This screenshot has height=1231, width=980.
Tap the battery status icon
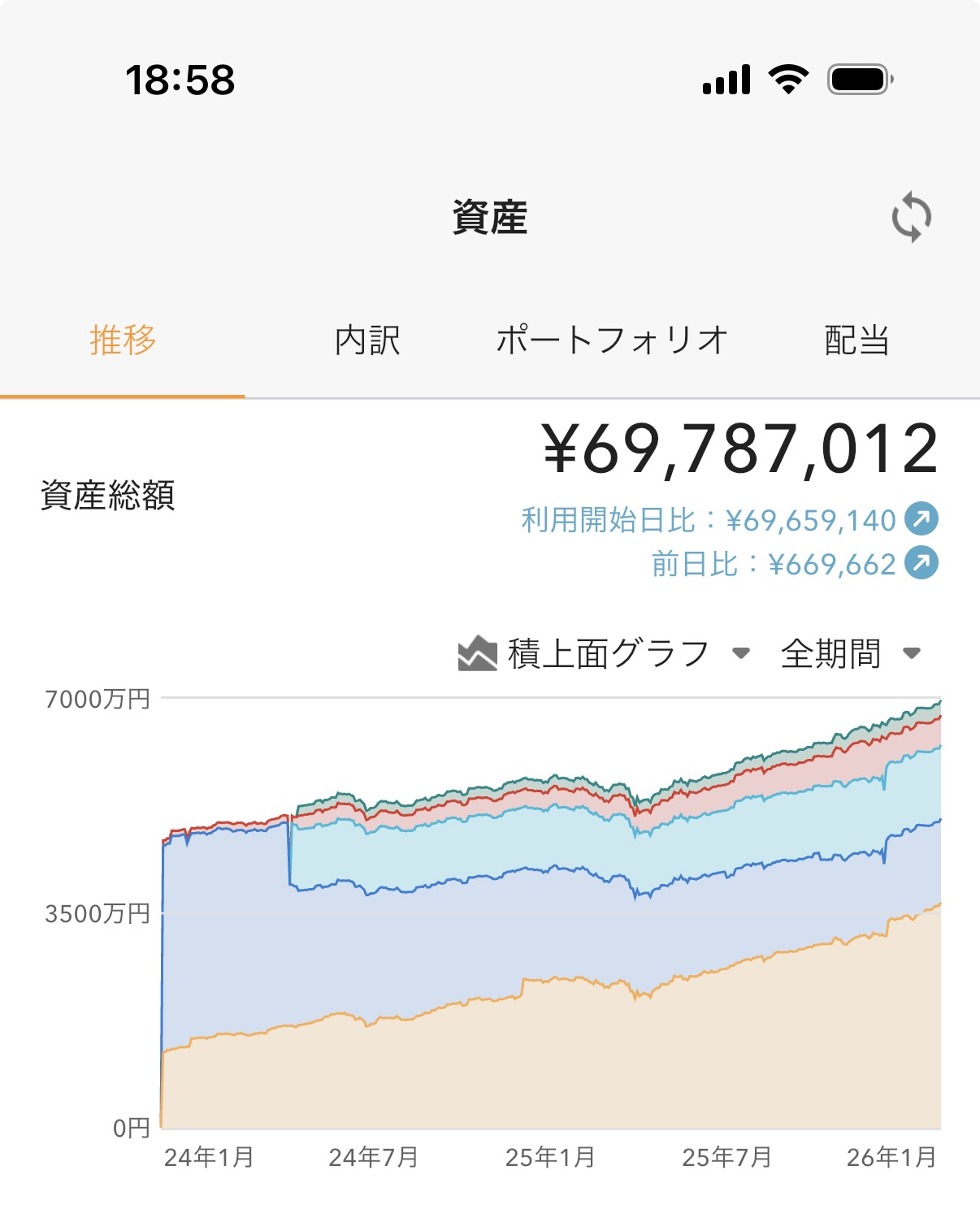coord(860,80)
